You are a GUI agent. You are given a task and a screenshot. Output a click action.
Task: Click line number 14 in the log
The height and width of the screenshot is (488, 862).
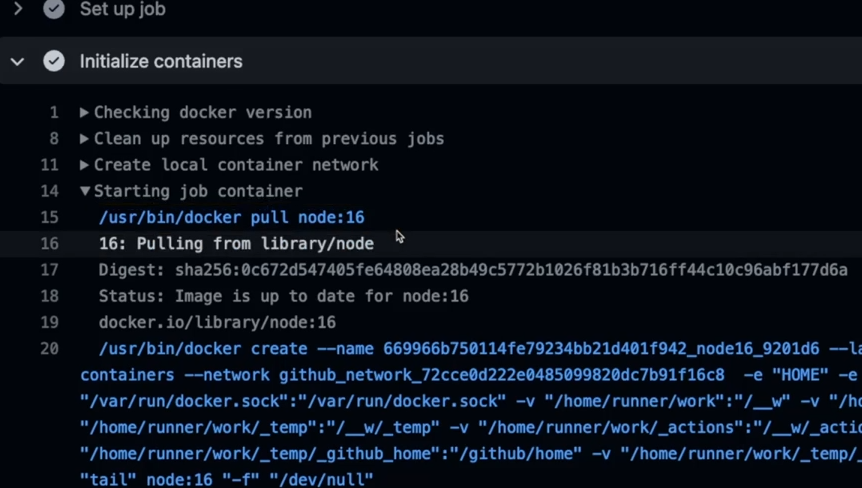50,191
